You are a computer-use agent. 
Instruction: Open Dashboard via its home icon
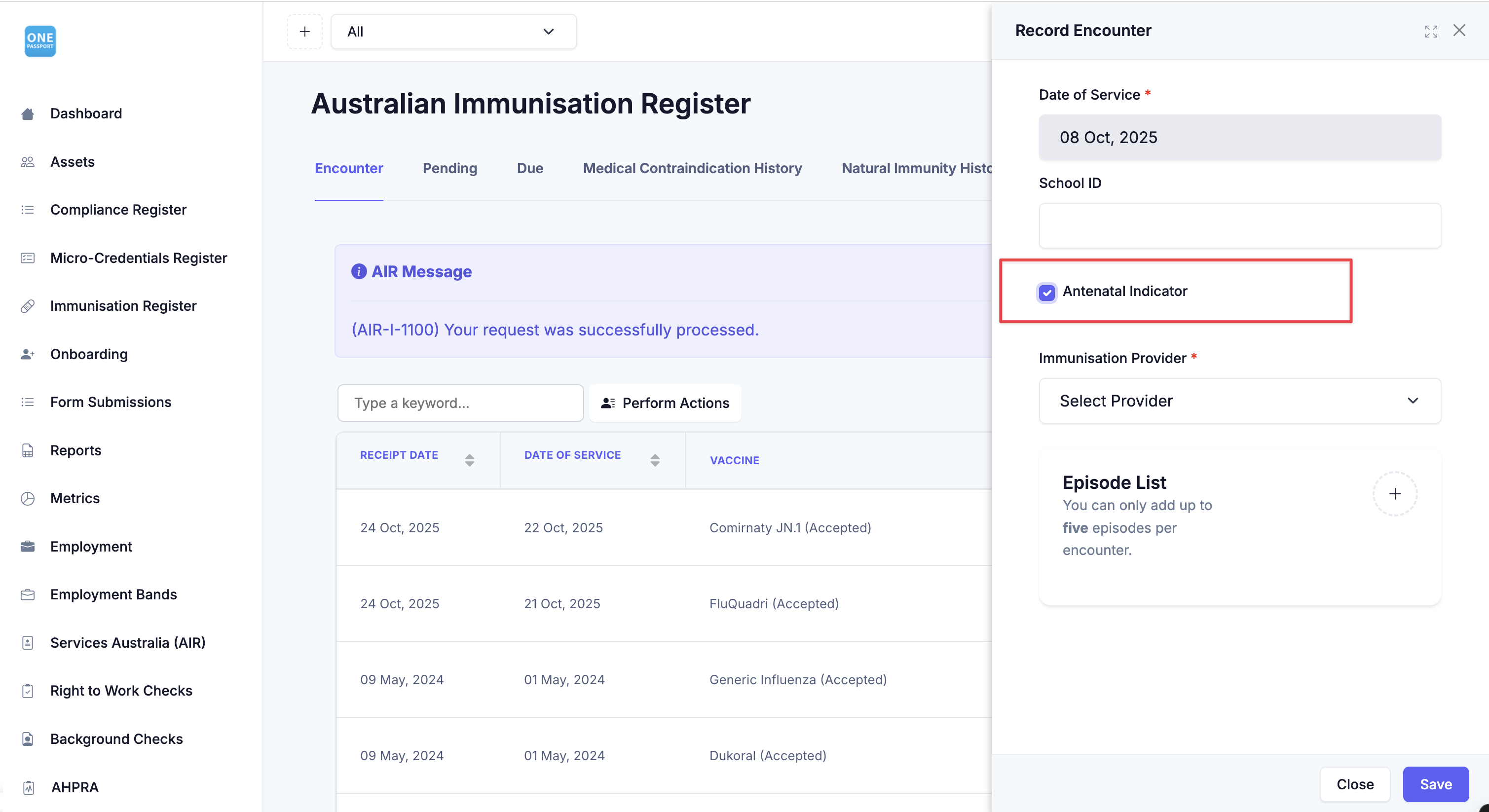click(28, 114)
